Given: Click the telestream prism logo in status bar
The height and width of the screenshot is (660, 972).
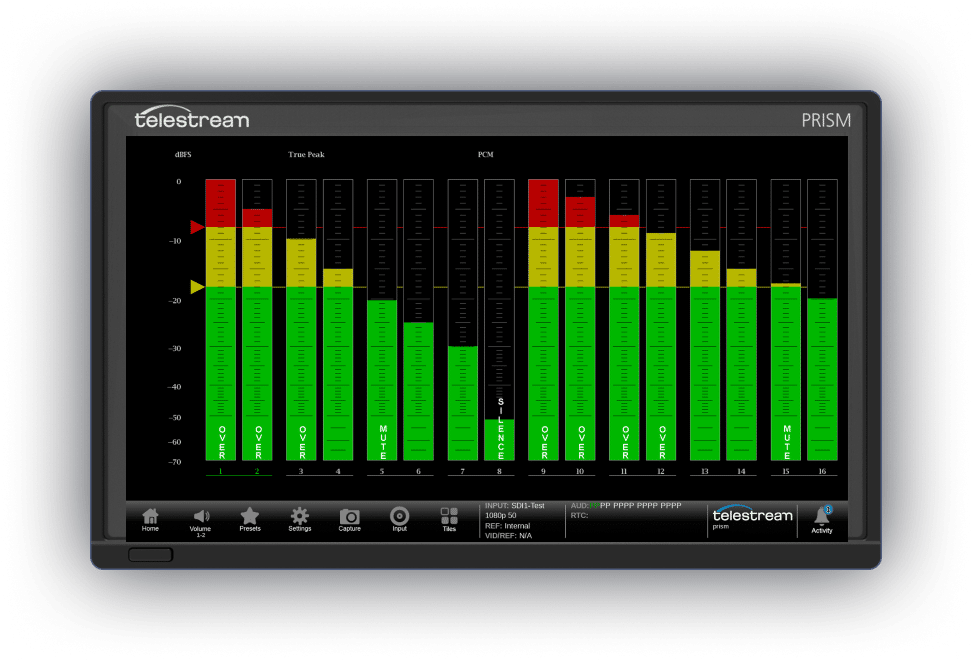Looking at the screenshot, I should pos(752,517).
